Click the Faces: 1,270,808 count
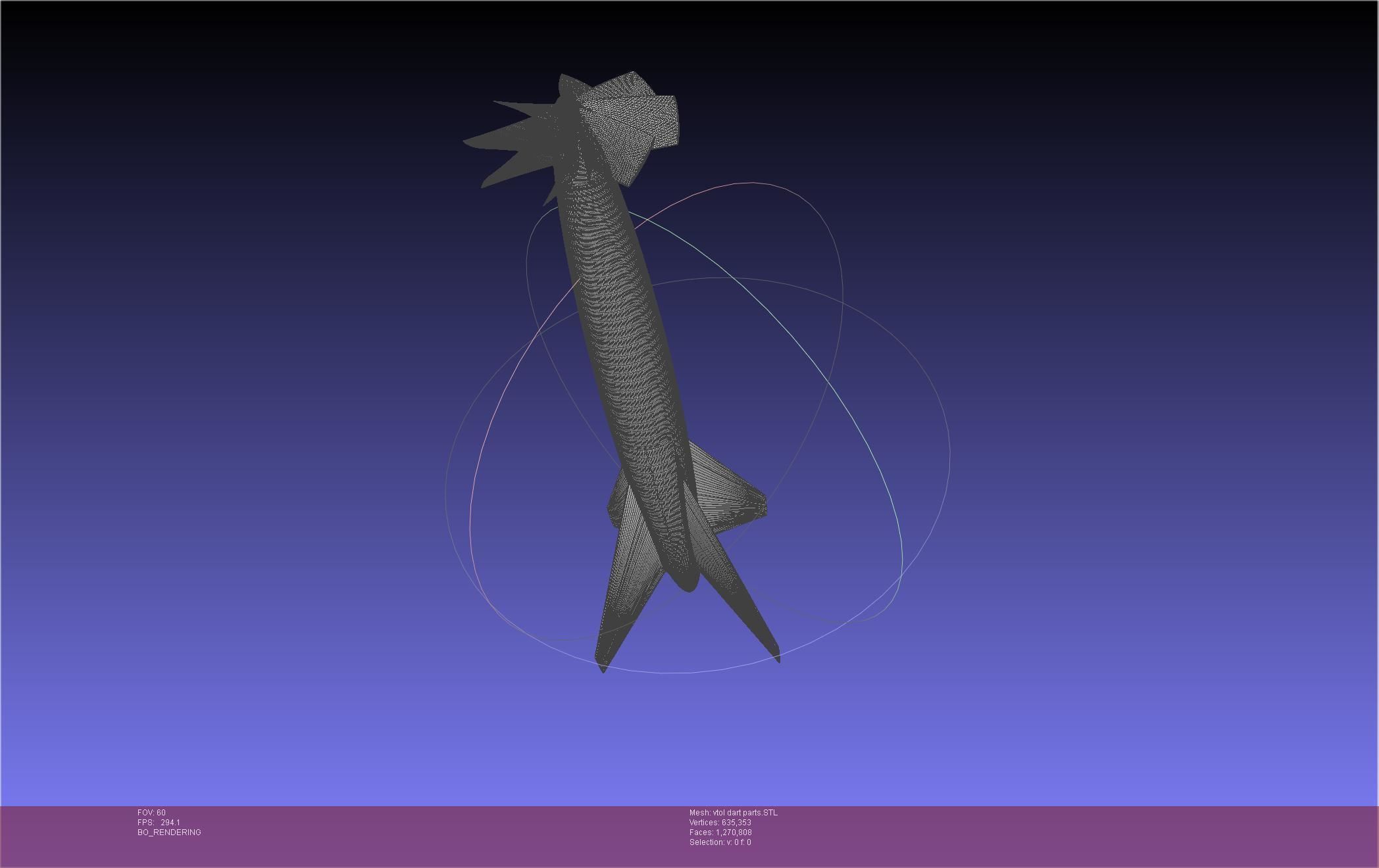This screenshot has height=868, width=1379. (x=720, y=832)
